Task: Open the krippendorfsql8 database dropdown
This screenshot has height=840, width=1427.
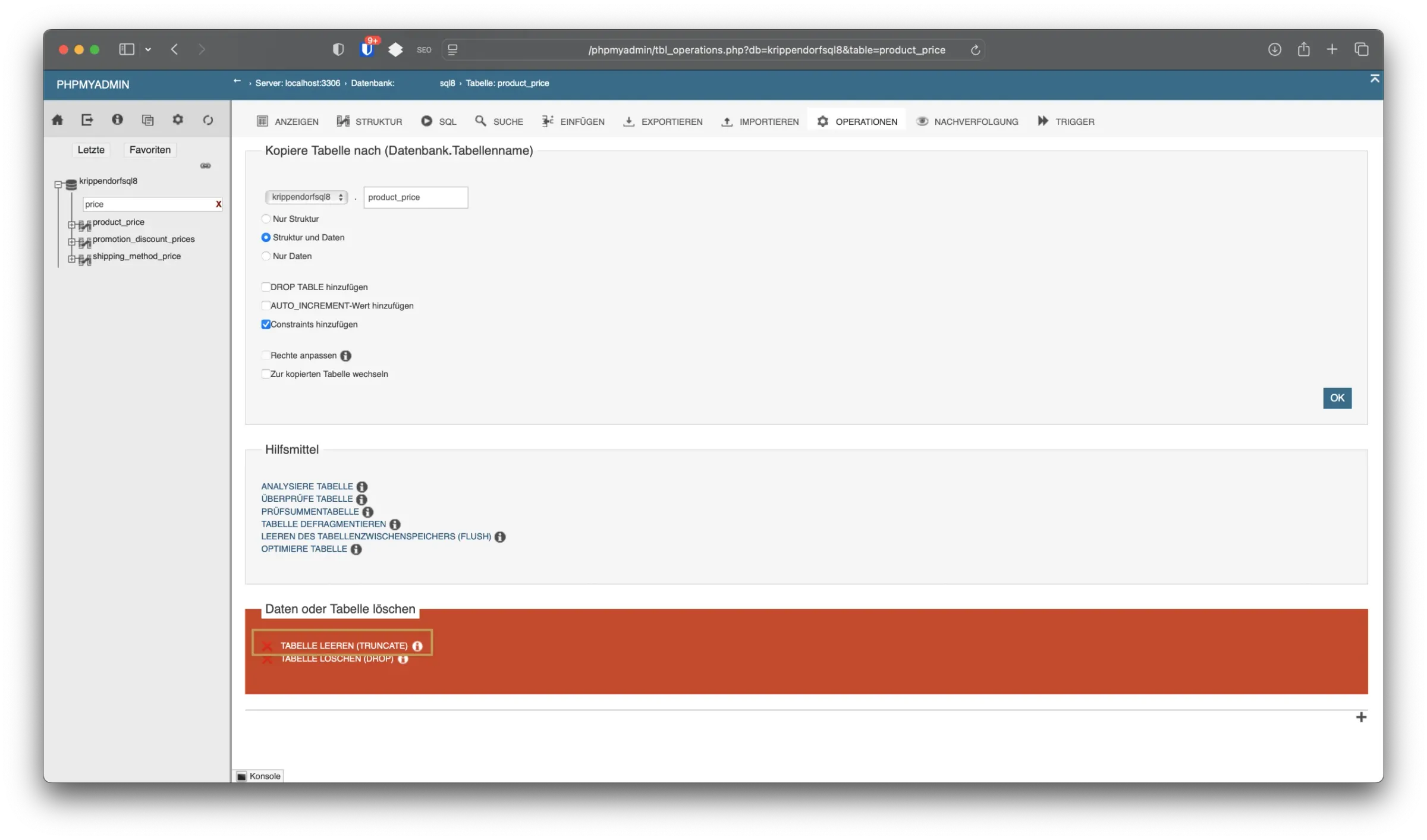Action: pyautogui.click(x=307, y=197)
